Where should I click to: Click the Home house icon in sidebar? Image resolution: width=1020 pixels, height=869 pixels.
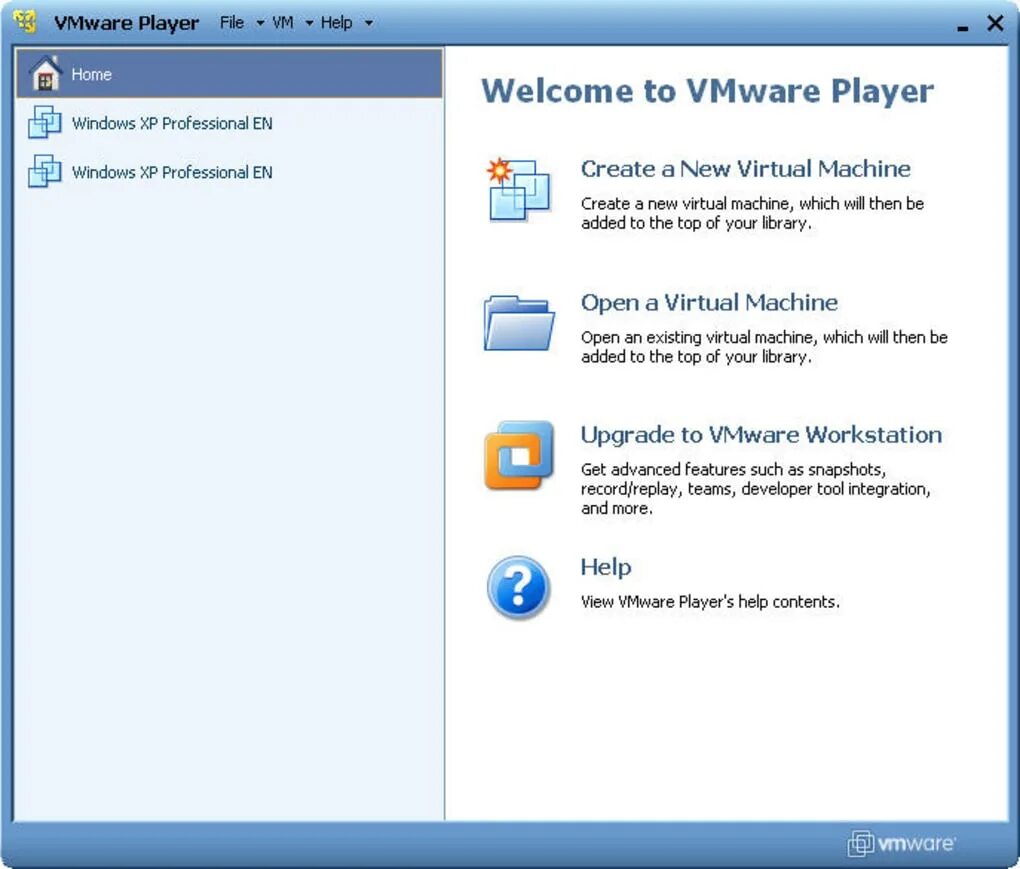click(46, 74)
